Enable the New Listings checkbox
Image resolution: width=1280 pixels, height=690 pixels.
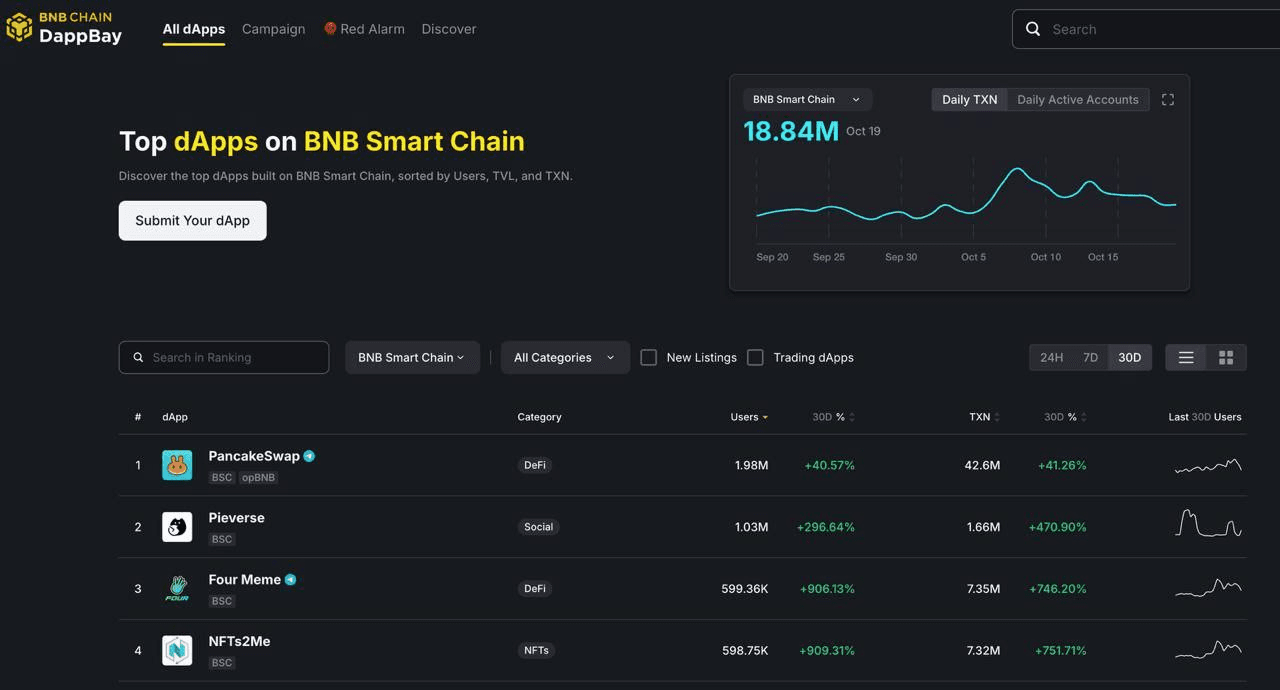click(649, 358)
